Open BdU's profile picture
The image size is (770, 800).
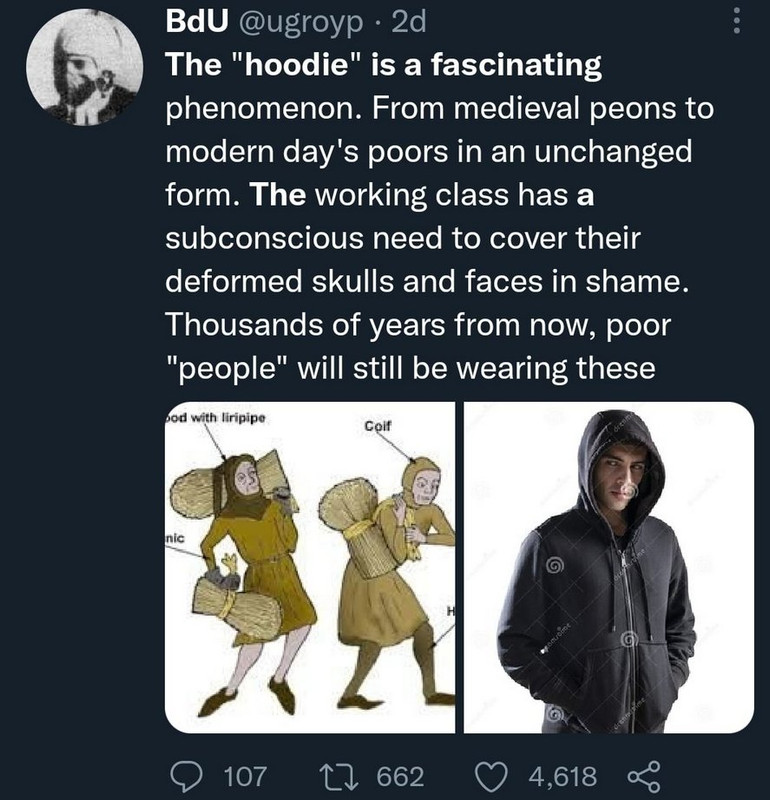[85, 67]
